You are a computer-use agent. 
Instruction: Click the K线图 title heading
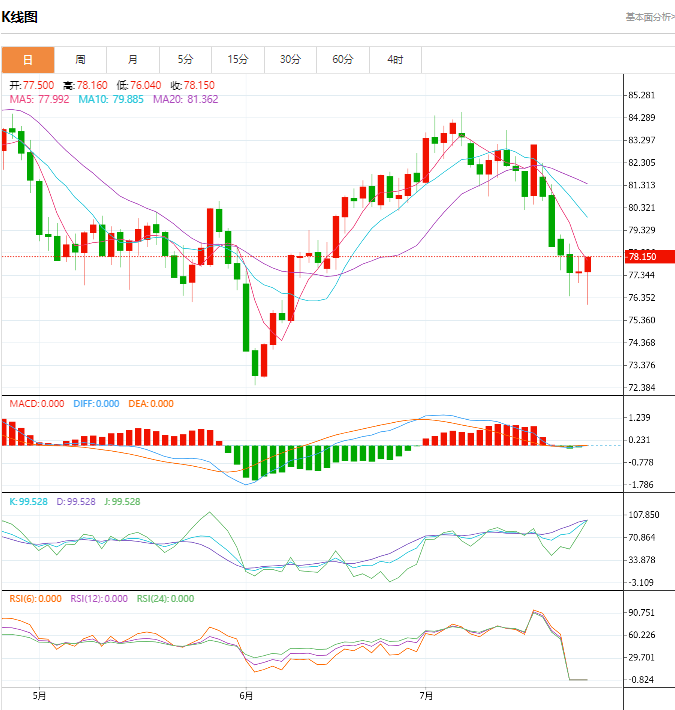point(20,17)
